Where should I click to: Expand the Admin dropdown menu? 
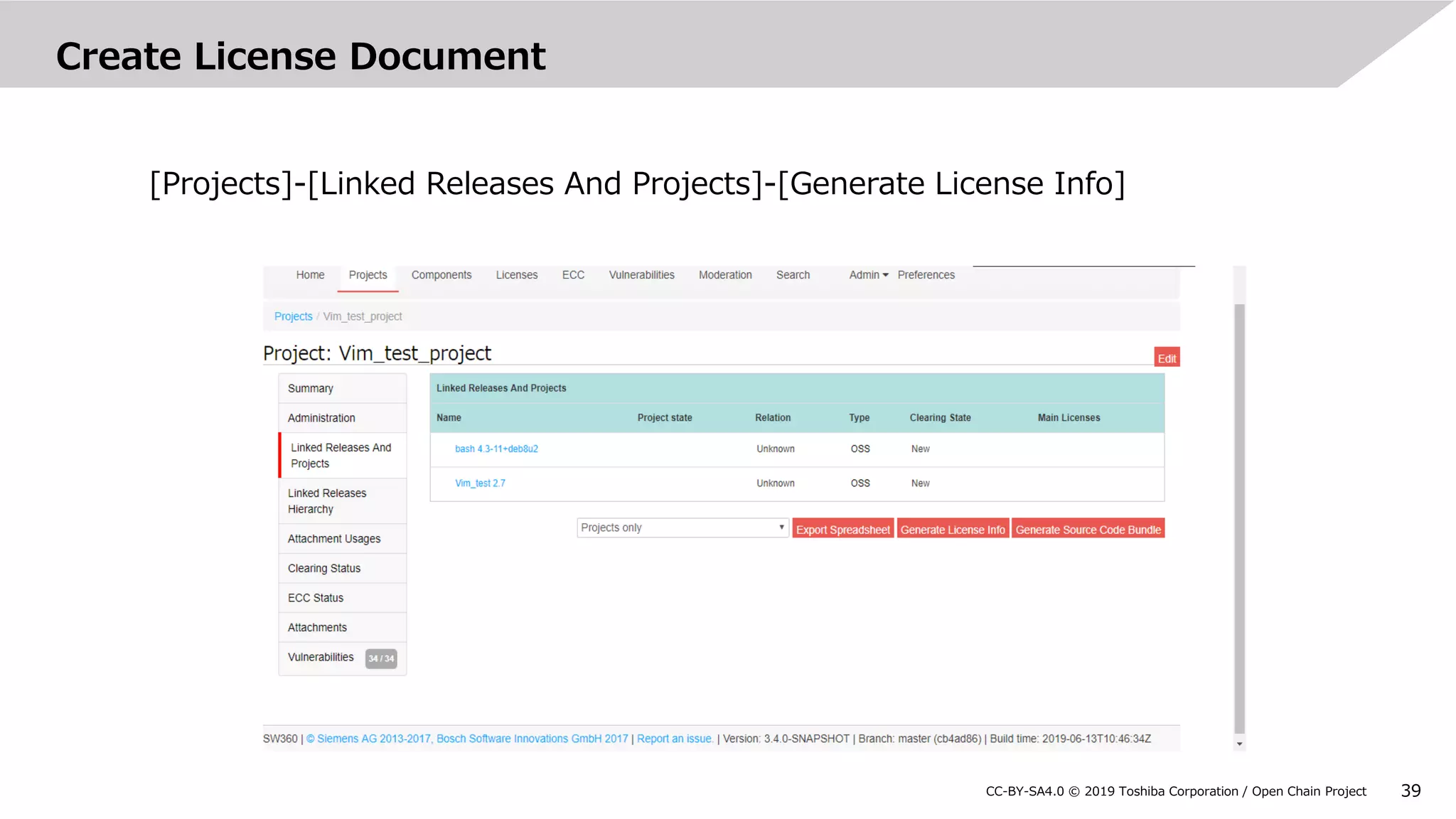[x=869, y=275]
